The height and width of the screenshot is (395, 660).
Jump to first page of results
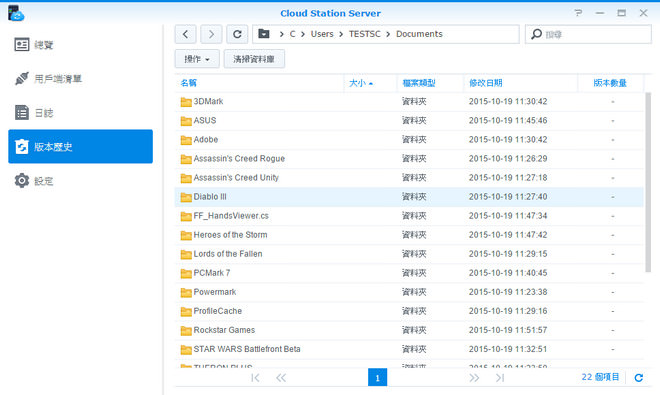[255, 378]
